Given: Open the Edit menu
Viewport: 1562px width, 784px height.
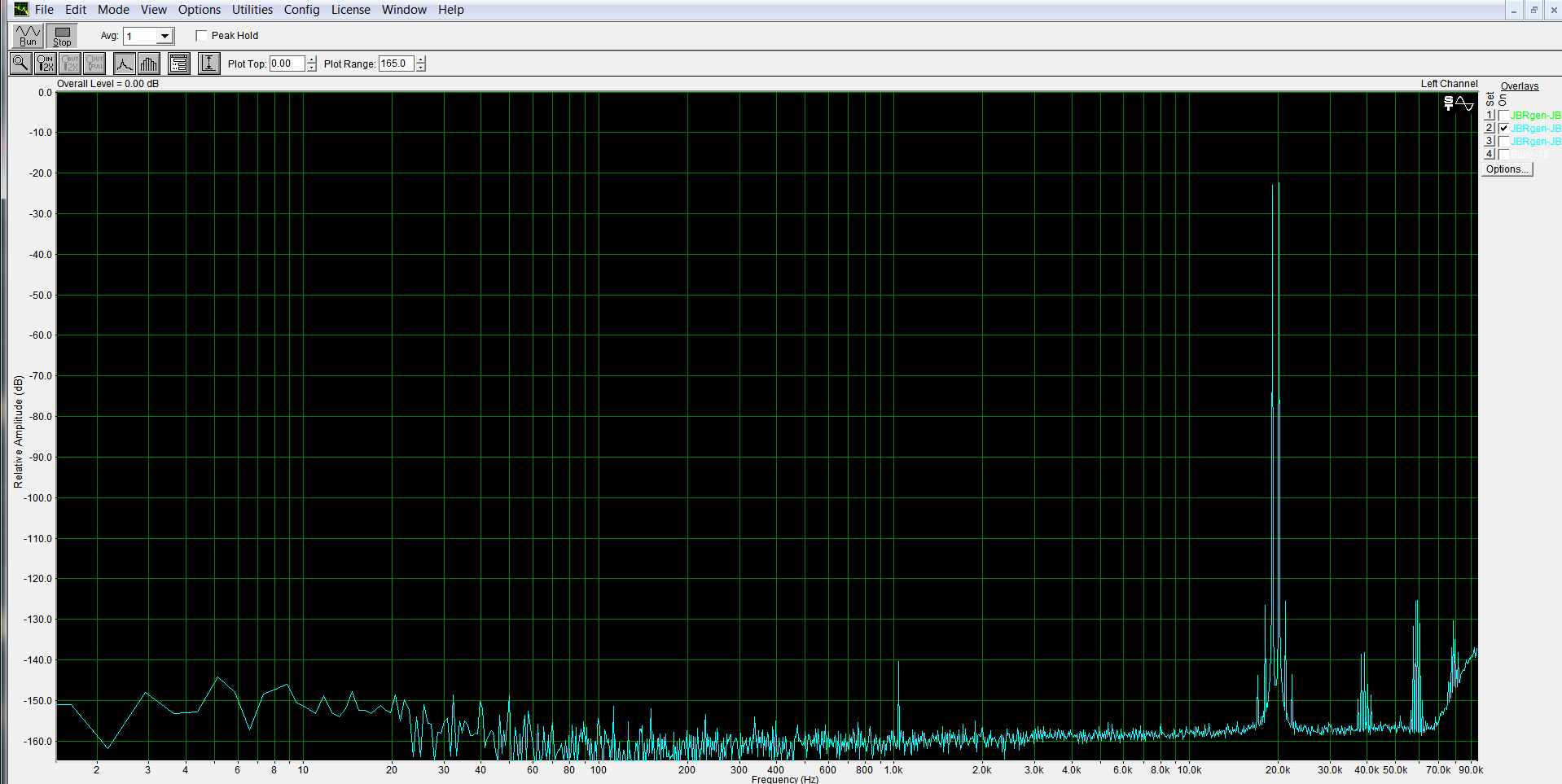Looking at the screenshot, I should click(x=76, y=10).
